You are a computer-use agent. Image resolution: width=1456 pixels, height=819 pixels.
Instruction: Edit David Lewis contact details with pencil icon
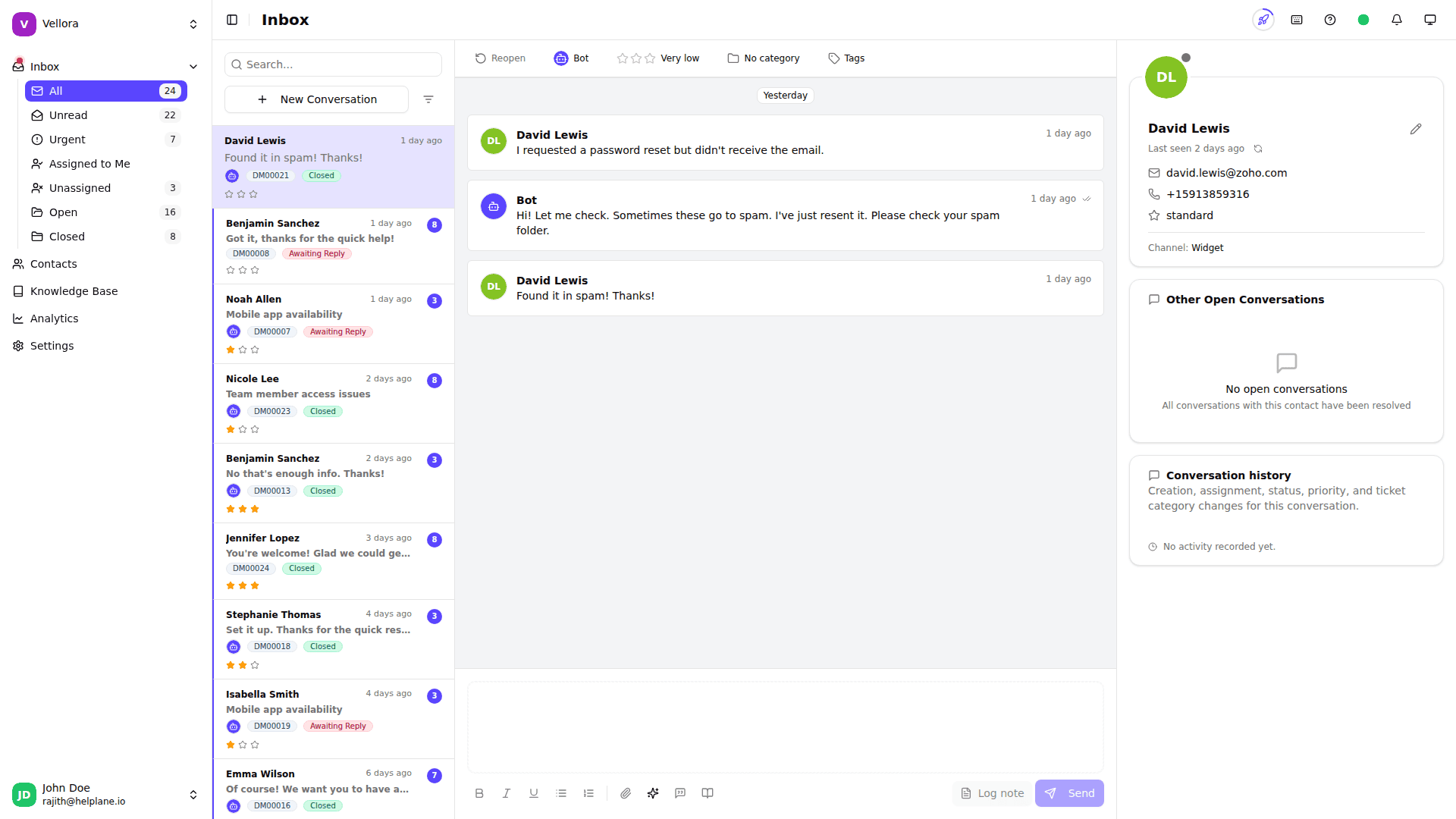(1416, 128)
